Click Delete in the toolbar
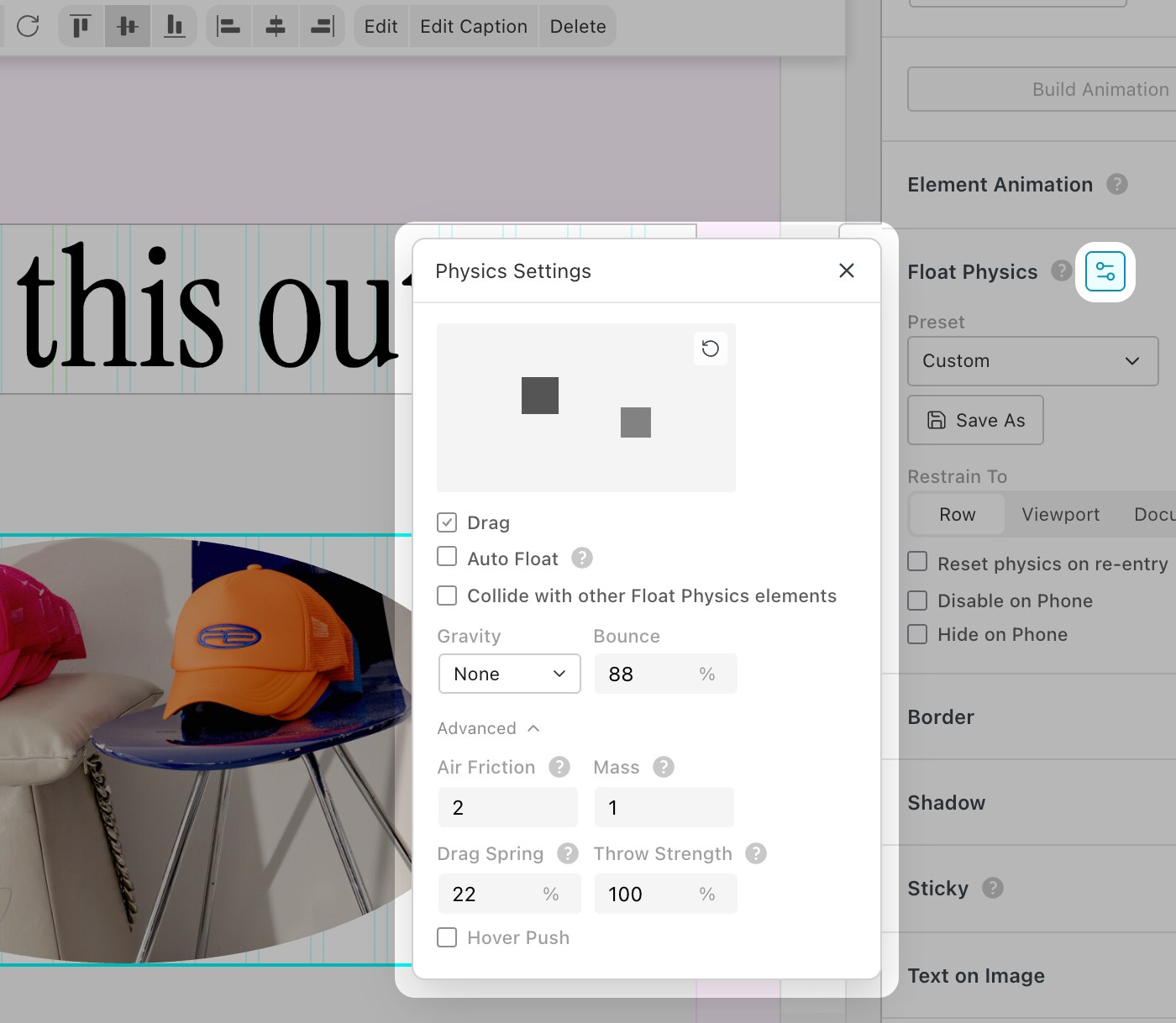The height and width of the screenshot is (1023, 1176). point(578,26)
